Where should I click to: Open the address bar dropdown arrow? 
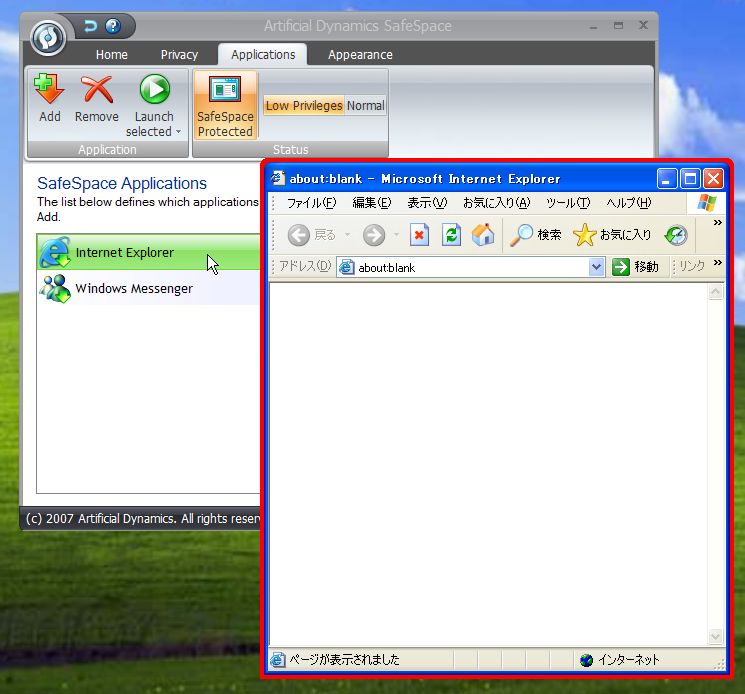pos(596,267)
